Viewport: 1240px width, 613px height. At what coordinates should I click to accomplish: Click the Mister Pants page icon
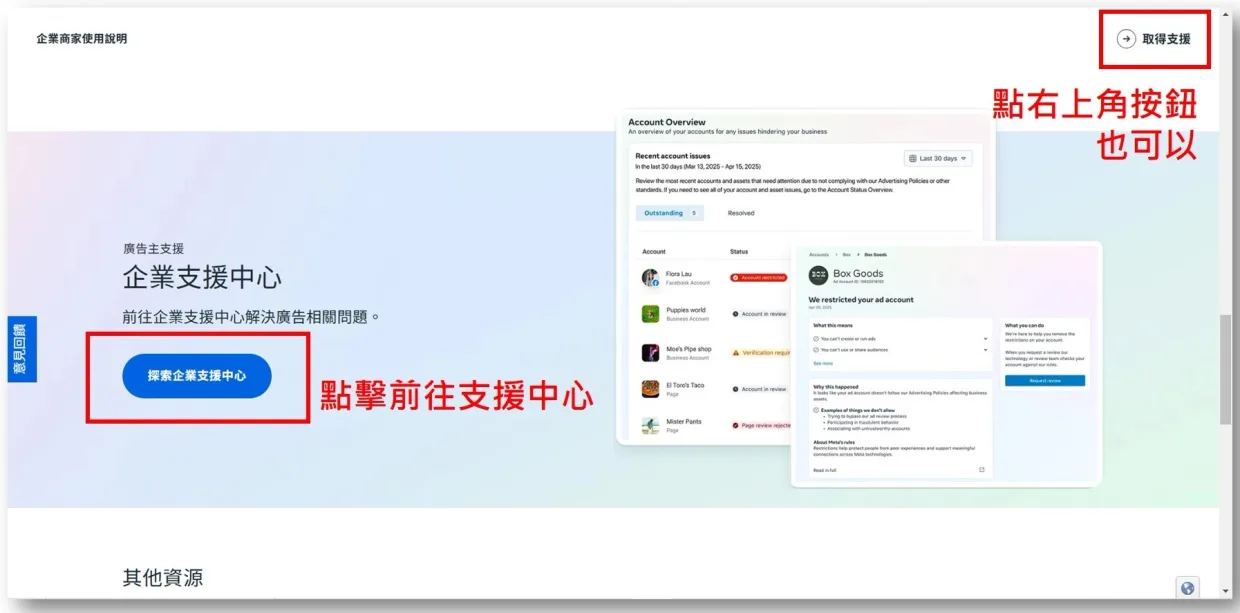coord(650,426)
